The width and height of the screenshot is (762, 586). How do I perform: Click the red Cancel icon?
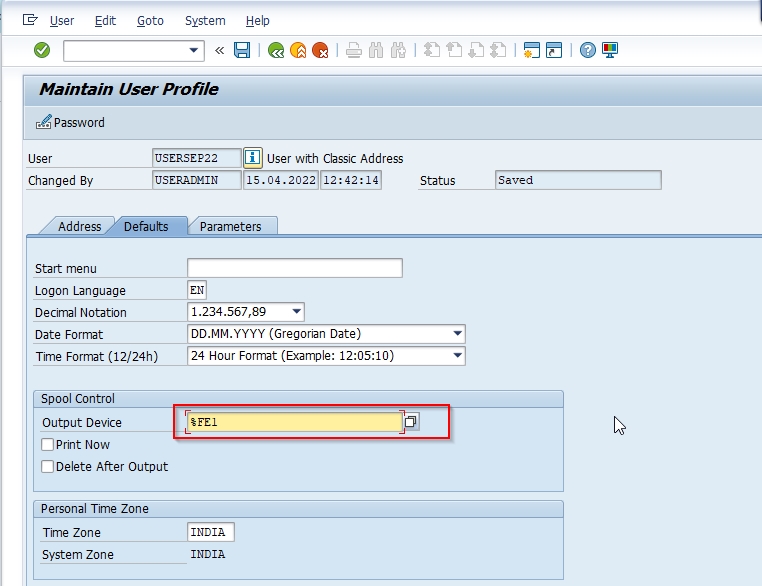coord(320,50)
